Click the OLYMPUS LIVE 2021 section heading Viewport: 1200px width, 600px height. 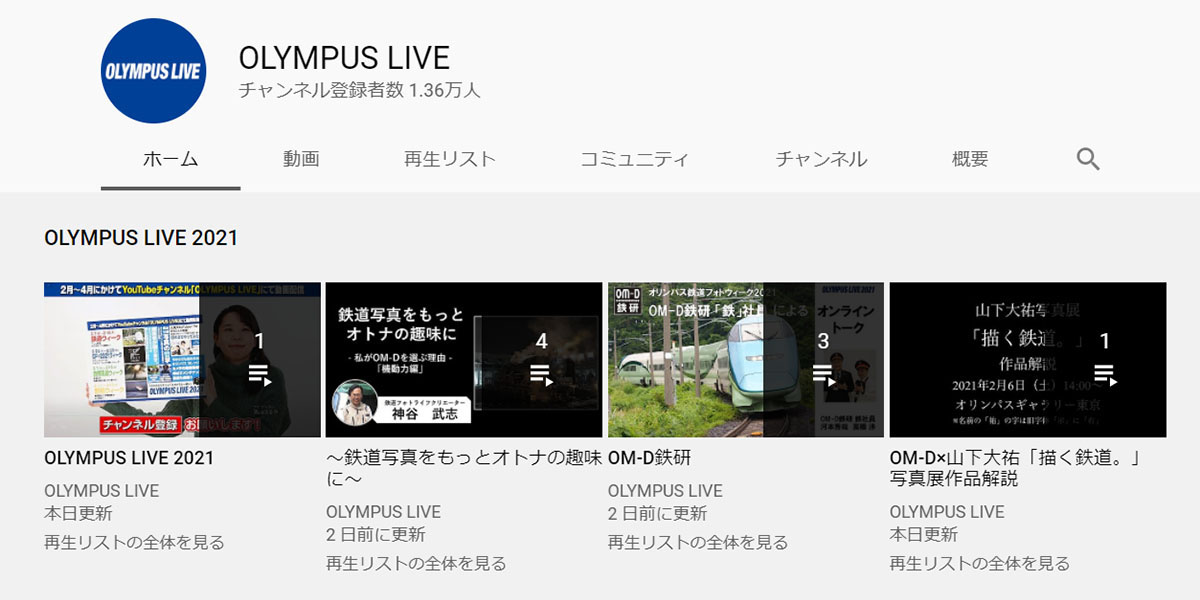(x=141, y=238)
